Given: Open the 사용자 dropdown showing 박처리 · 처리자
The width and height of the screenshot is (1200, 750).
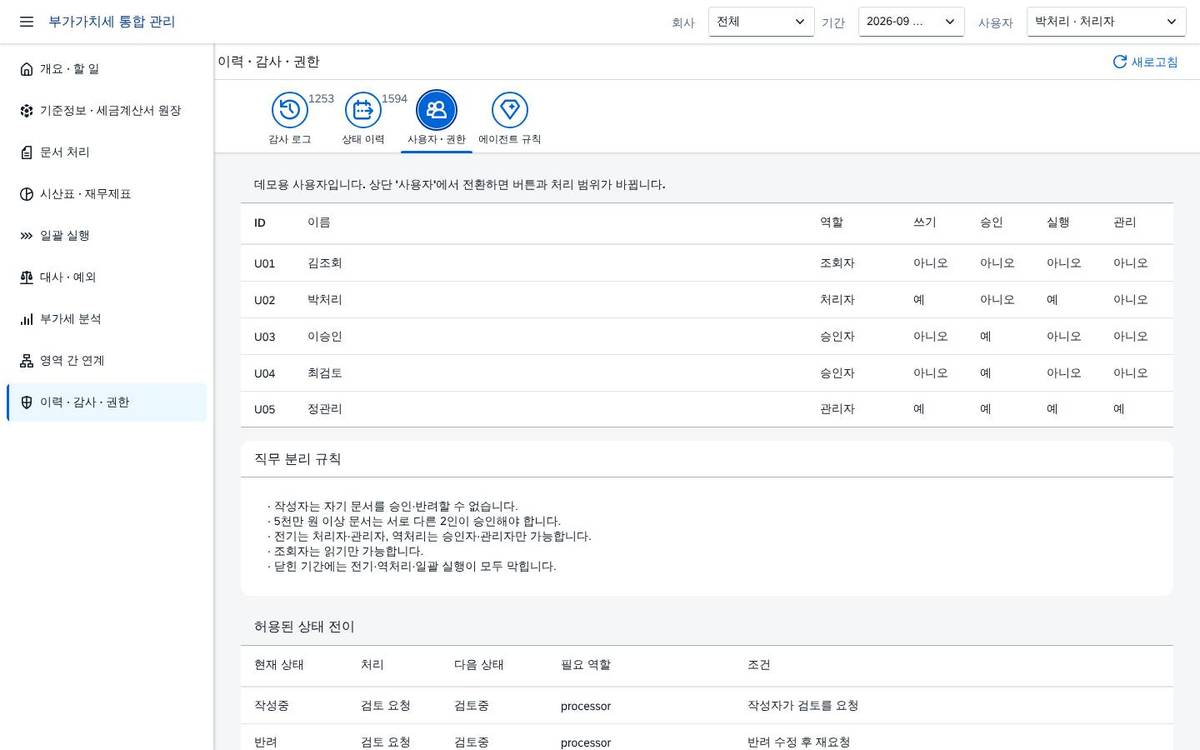Looking at the screenshot, I should point(1106,22).
